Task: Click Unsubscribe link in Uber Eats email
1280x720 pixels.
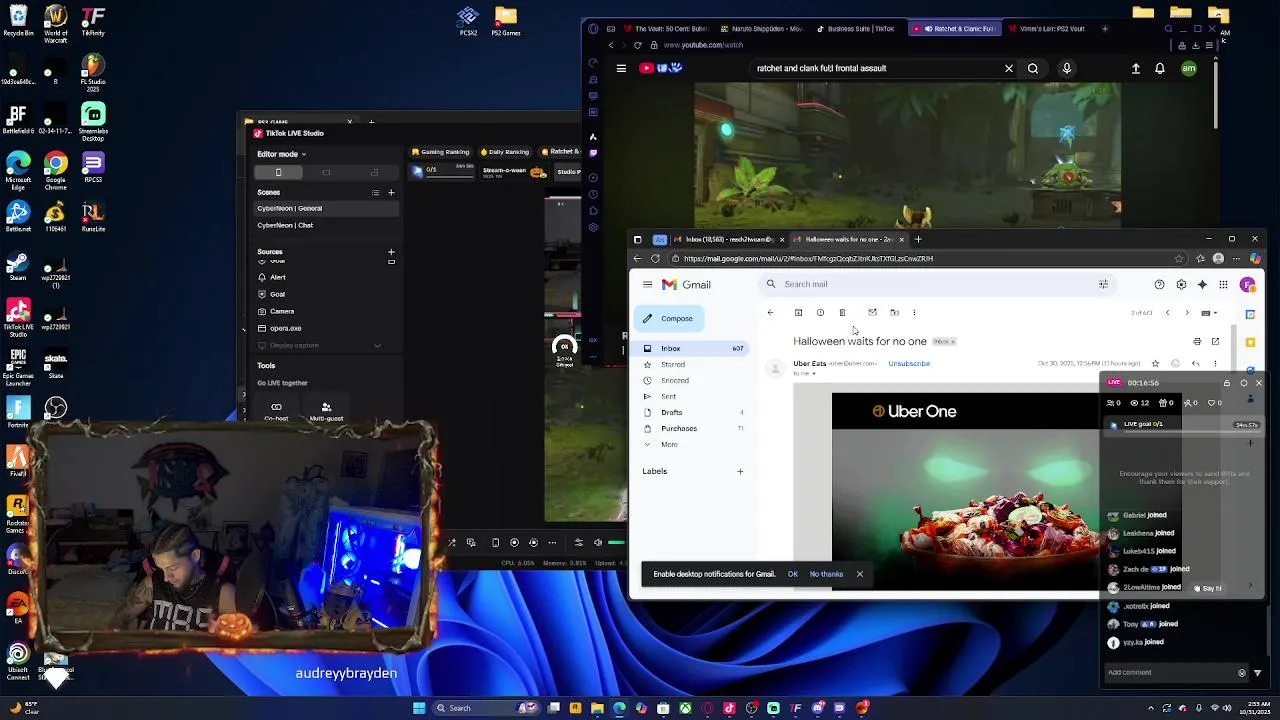Action: (909, 364)
